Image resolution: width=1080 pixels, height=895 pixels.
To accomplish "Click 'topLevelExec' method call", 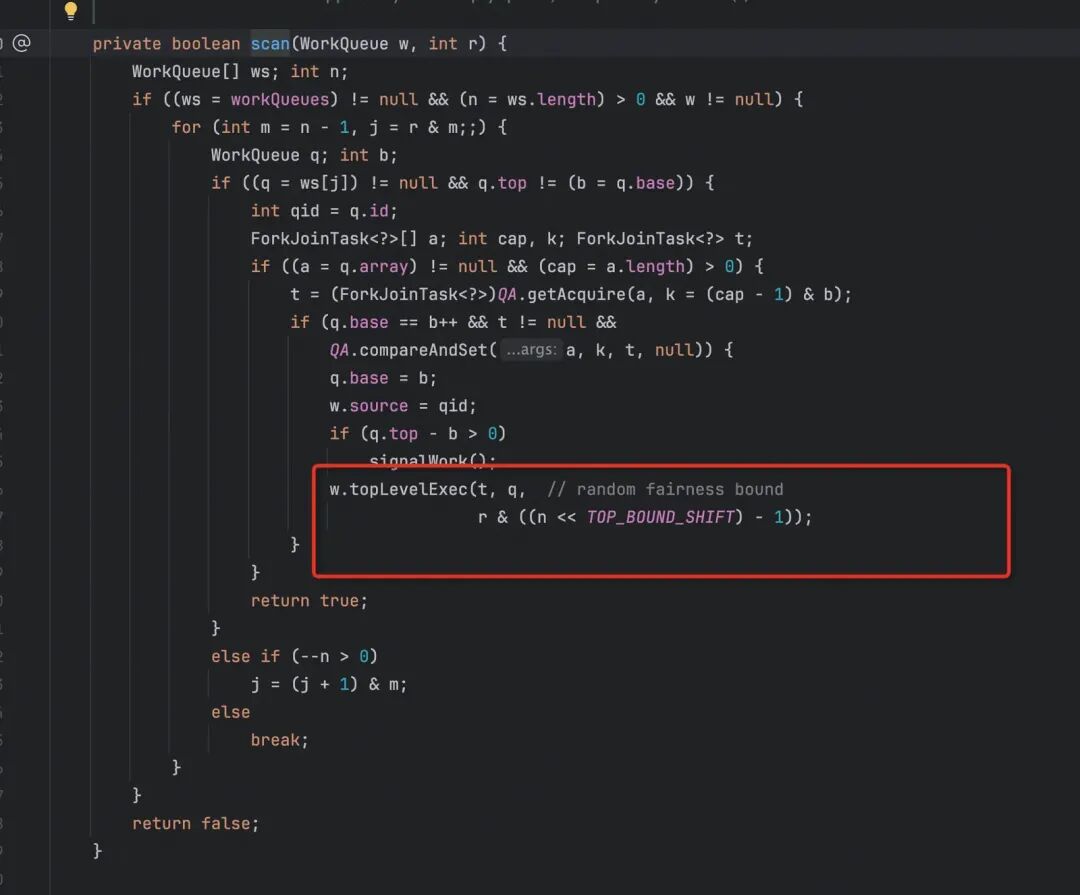I will click(408, 489).
